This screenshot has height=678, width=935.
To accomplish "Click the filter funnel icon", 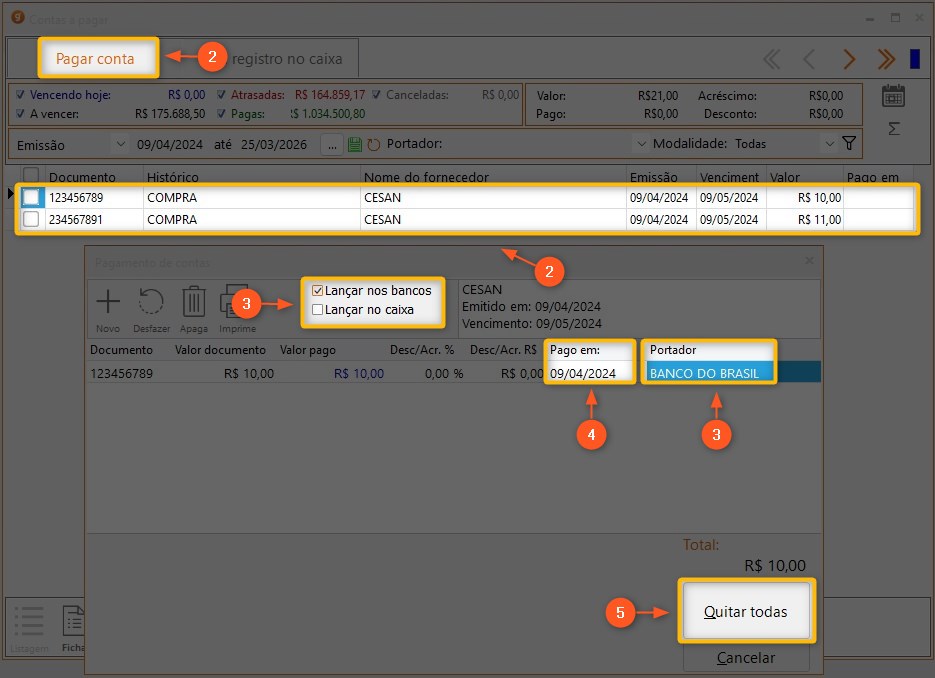I will 849,144.
